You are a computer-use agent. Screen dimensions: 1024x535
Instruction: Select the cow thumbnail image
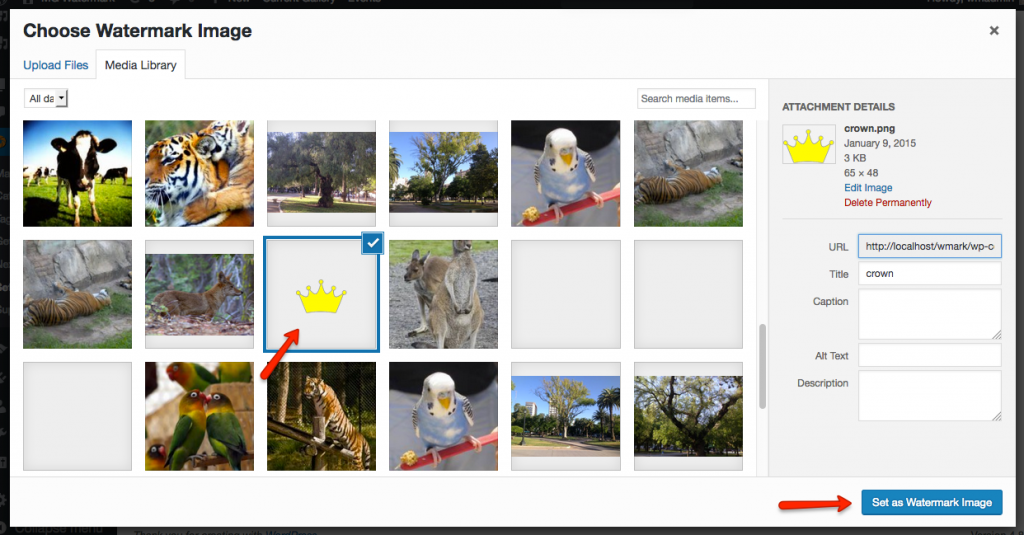click(x=78, y=173)
